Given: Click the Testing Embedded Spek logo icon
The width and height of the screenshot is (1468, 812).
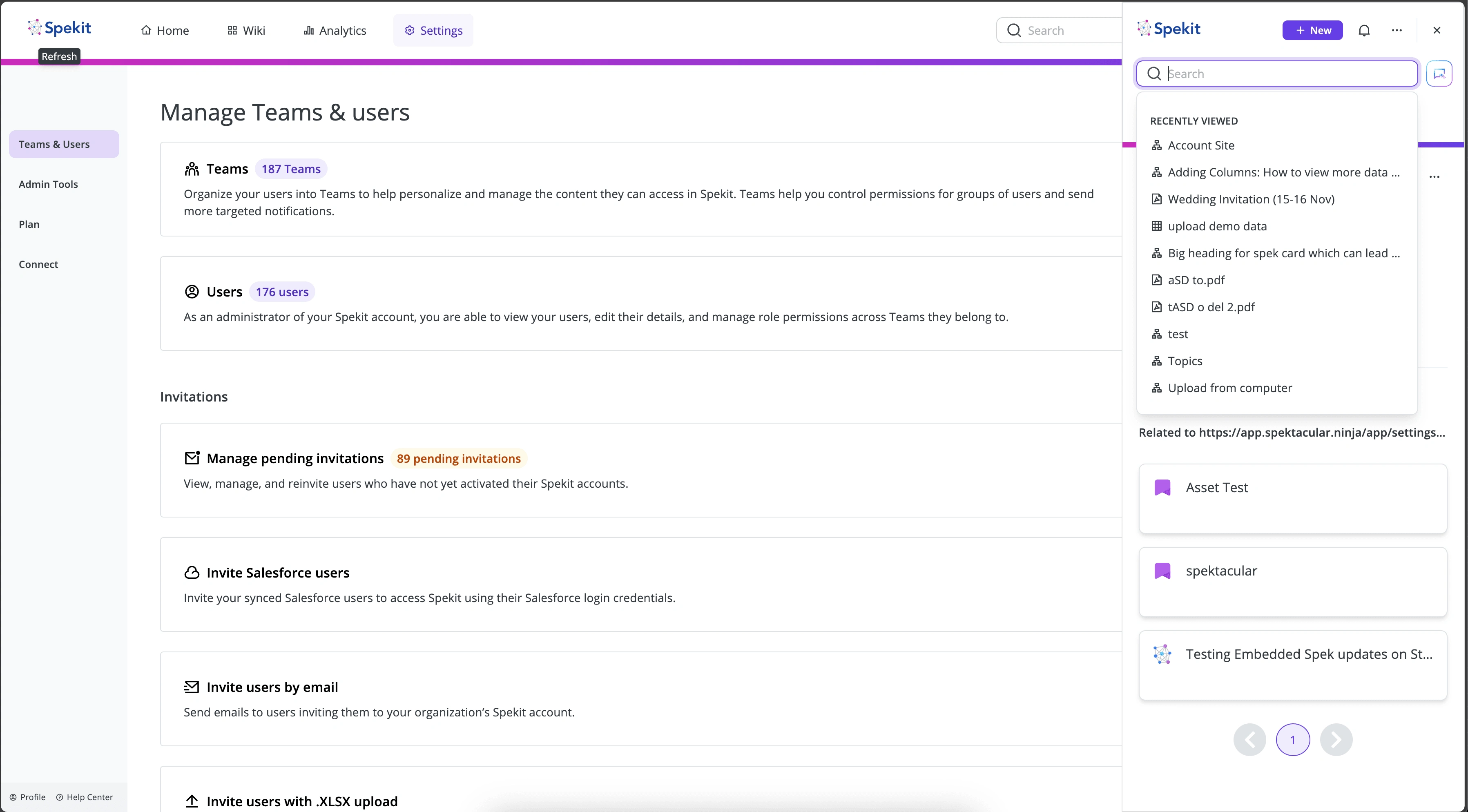Looking at the screenshot, I should 1162,654.
